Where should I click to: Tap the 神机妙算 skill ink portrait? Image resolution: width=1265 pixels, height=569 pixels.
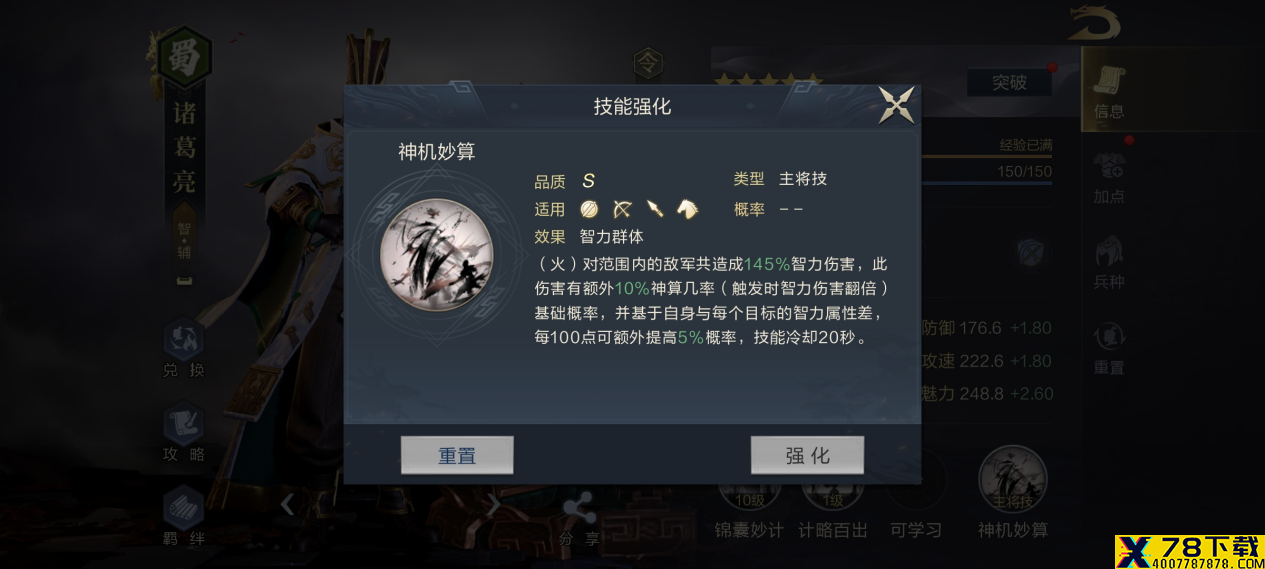436,255
